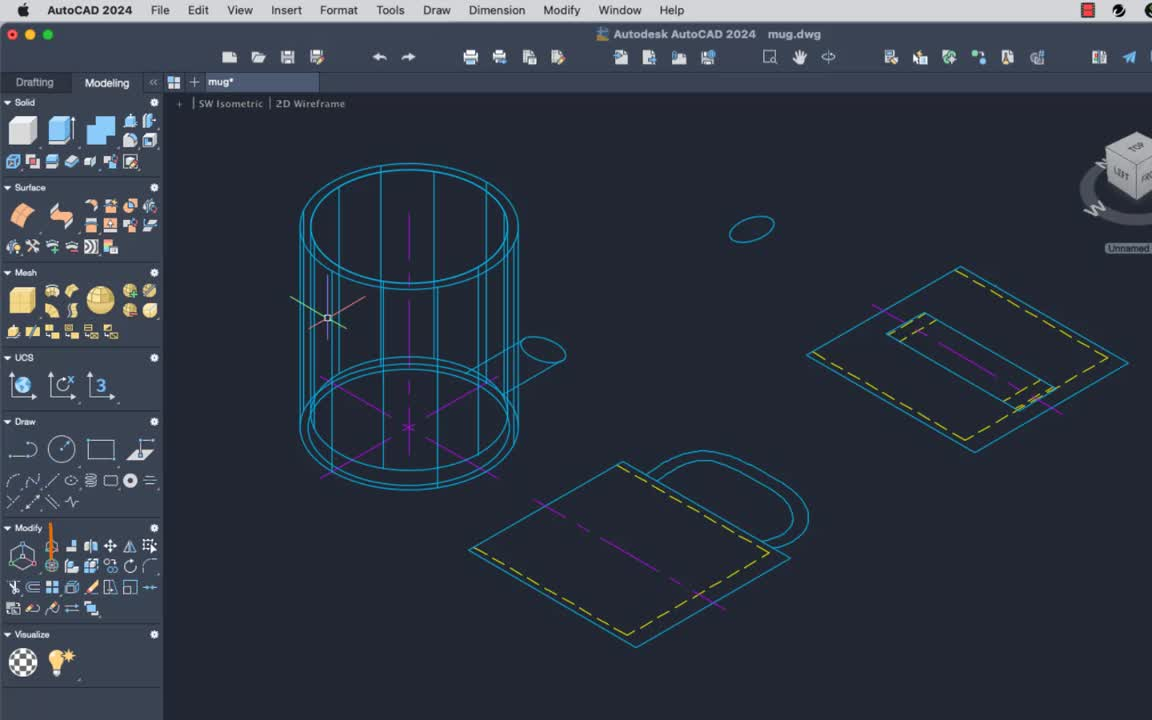Select the Polyline draw tool
The height and width of the screenshot is (720, 1152).
(x=23, y=450)
